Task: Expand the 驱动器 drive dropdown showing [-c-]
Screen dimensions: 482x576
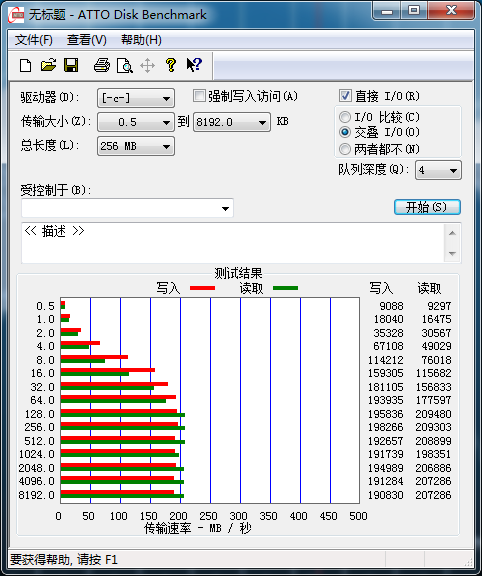Action: tap(136, 98)
